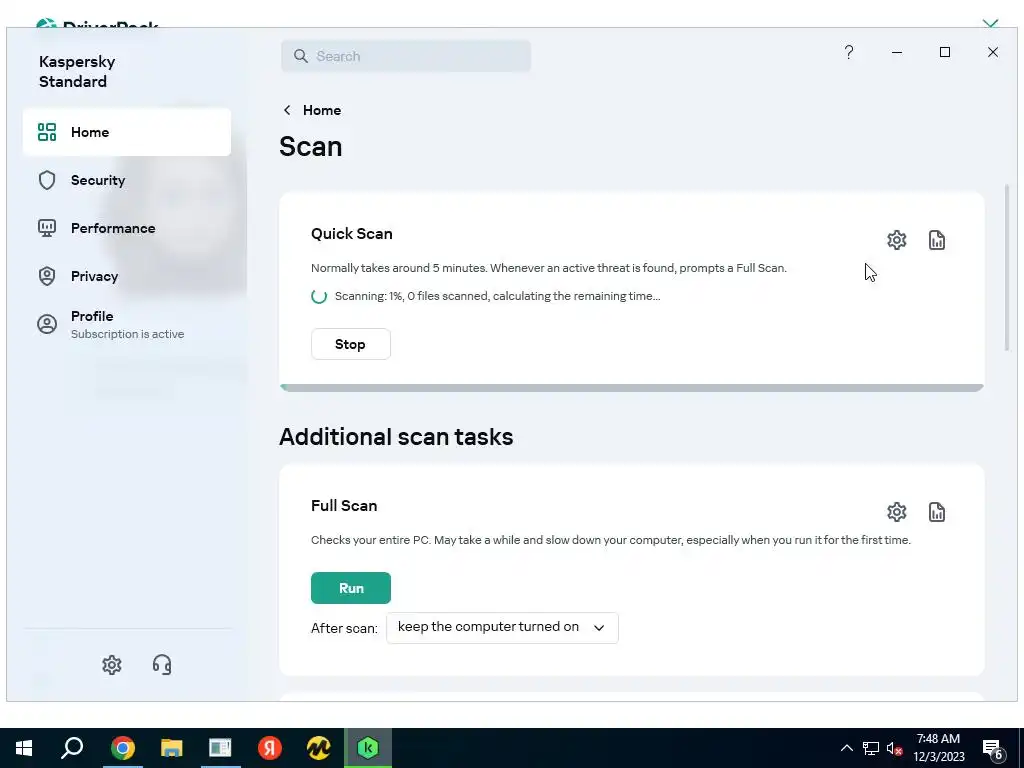Click the Security shield icon

tap(47, 180)
